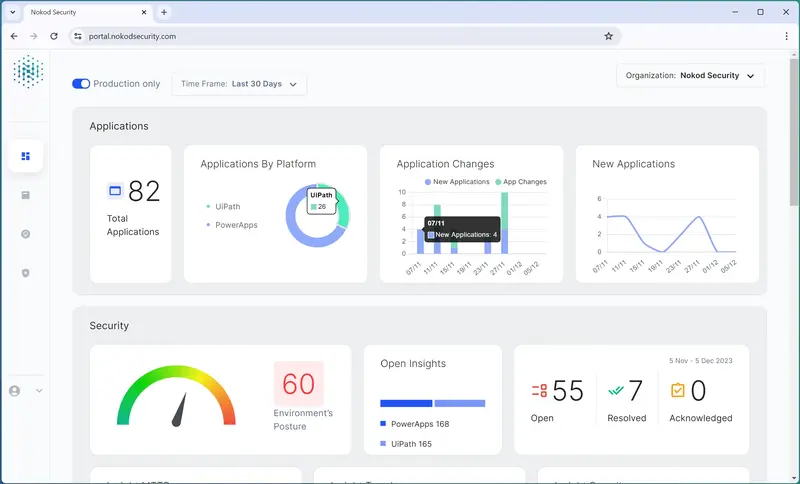Click the posture gauge needle
Viewport: 800px width, 484px height.
coord(180,410)
